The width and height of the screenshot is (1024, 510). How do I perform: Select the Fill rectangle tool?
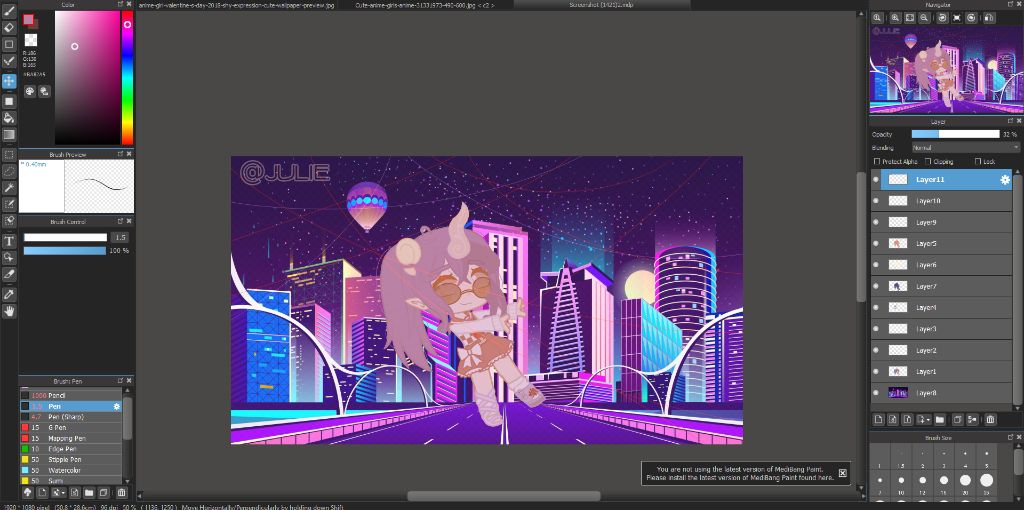(x=8, y=101)
